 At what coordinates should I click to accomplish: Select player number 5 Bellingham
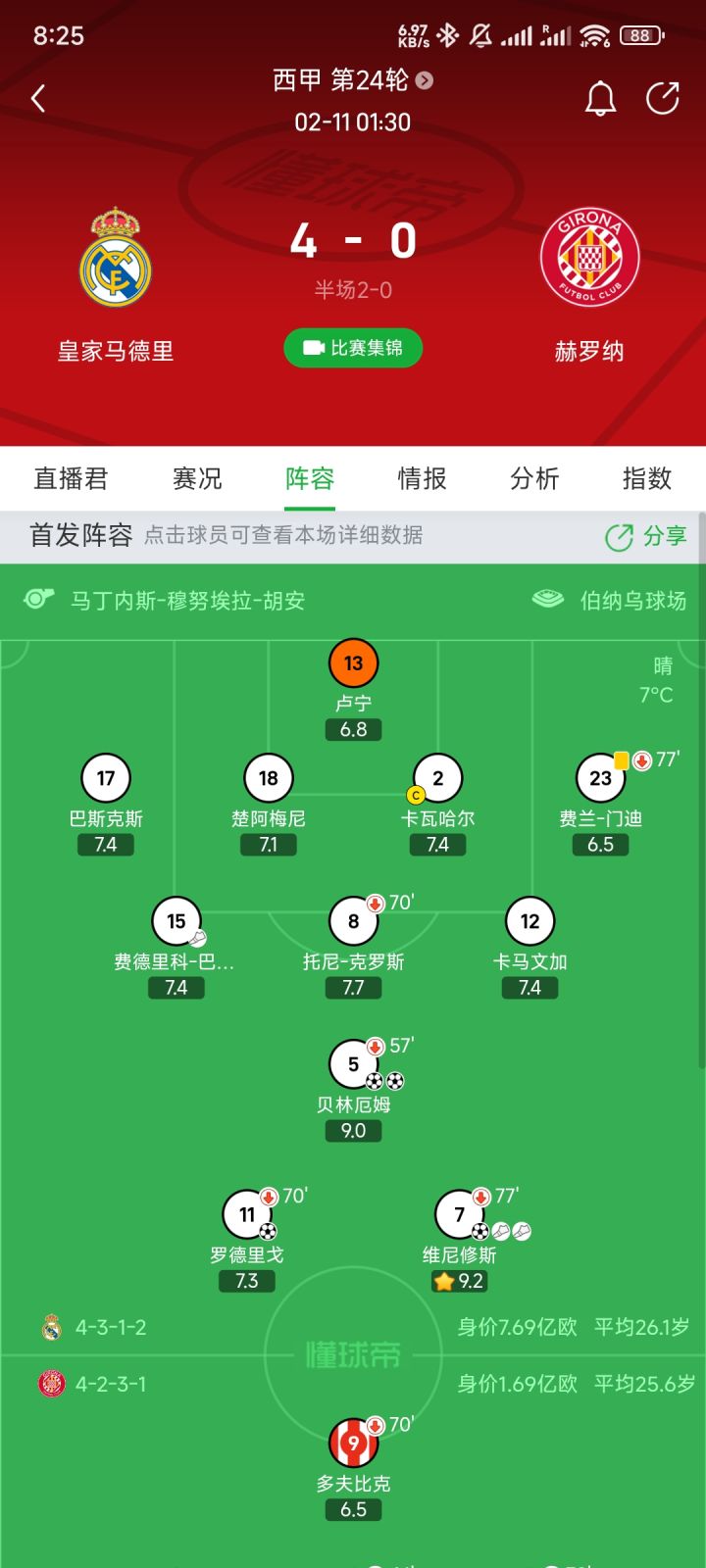point(353,1064)
